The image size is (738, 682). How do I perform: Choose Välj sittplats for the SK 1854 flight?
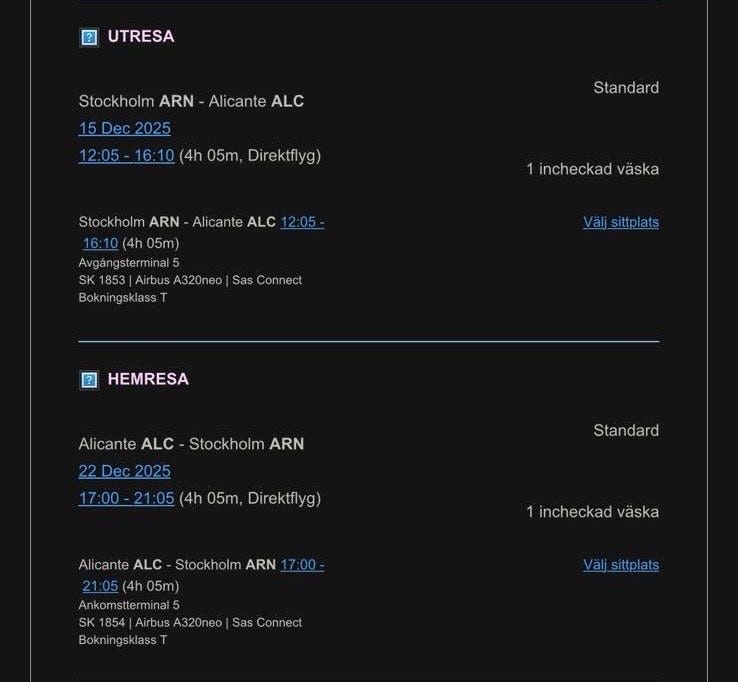click(x=621, y=565)
